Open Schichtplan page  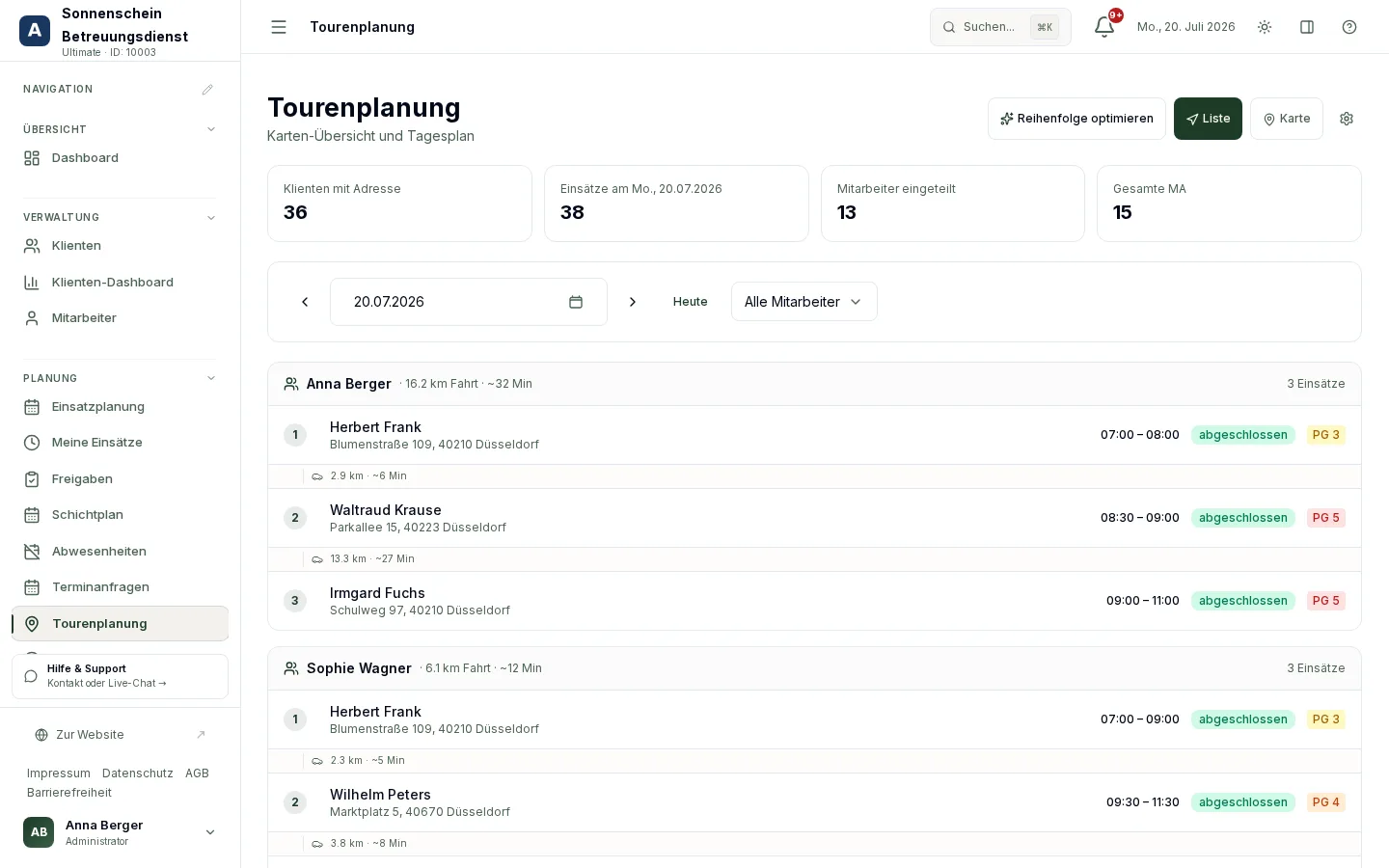pos(120,515)
